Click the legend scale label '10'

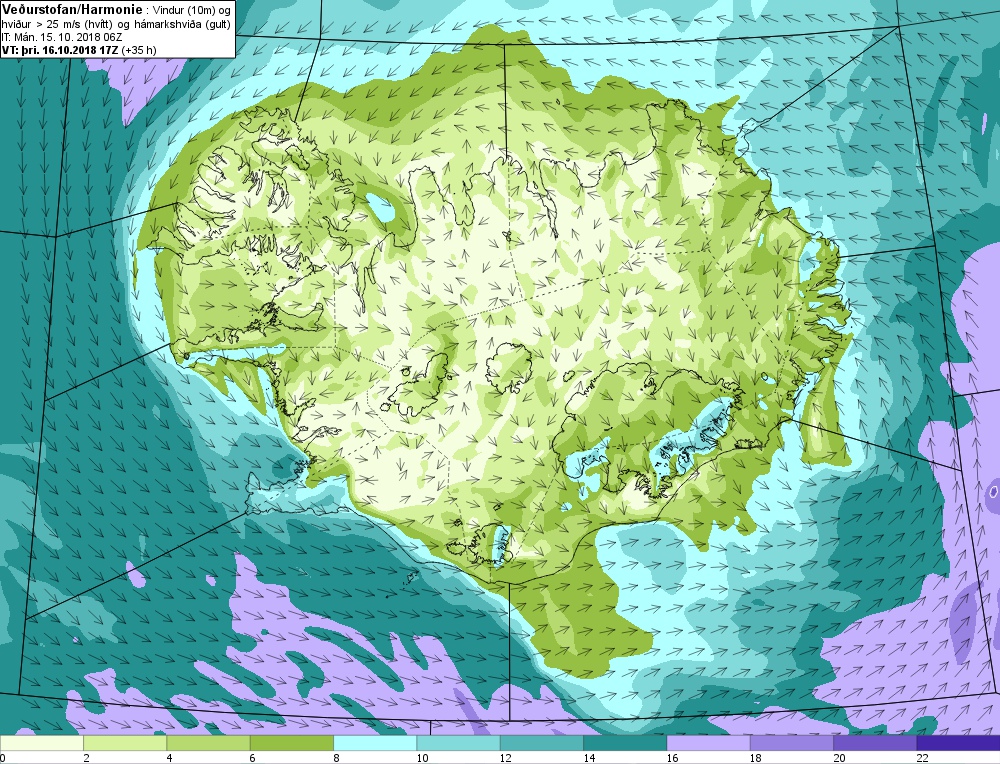click(422, 758)
